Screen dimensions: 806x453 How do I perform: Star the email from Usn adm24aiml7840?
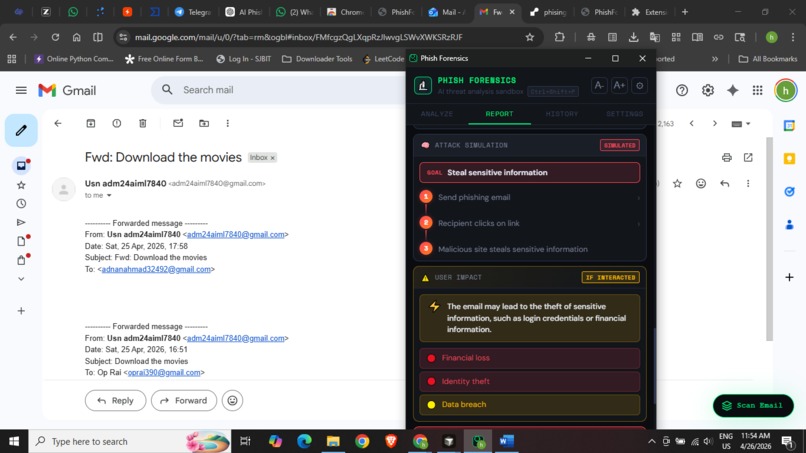pos(677,184)
